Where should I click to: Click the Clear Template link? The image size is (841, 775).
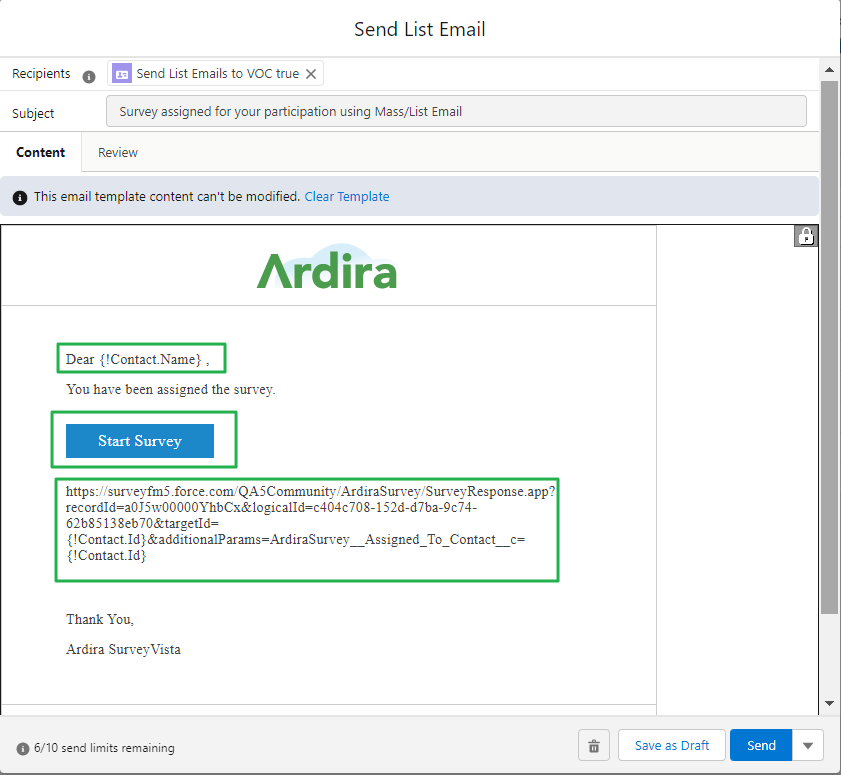pyautogui.click(x=346, y=197)
